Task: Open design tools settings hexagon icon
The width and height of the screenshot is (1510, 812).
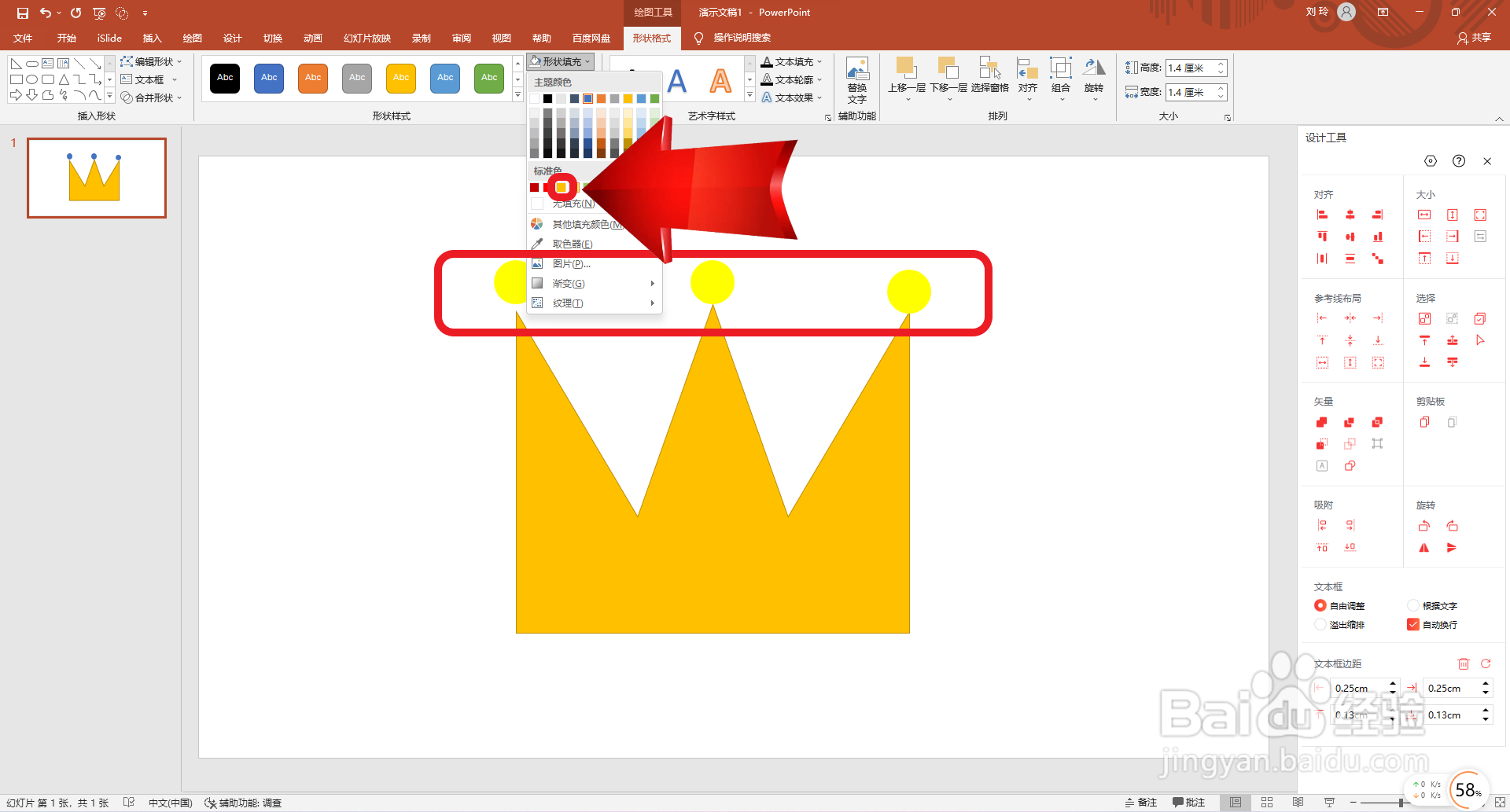Action: coord(1431,161)
